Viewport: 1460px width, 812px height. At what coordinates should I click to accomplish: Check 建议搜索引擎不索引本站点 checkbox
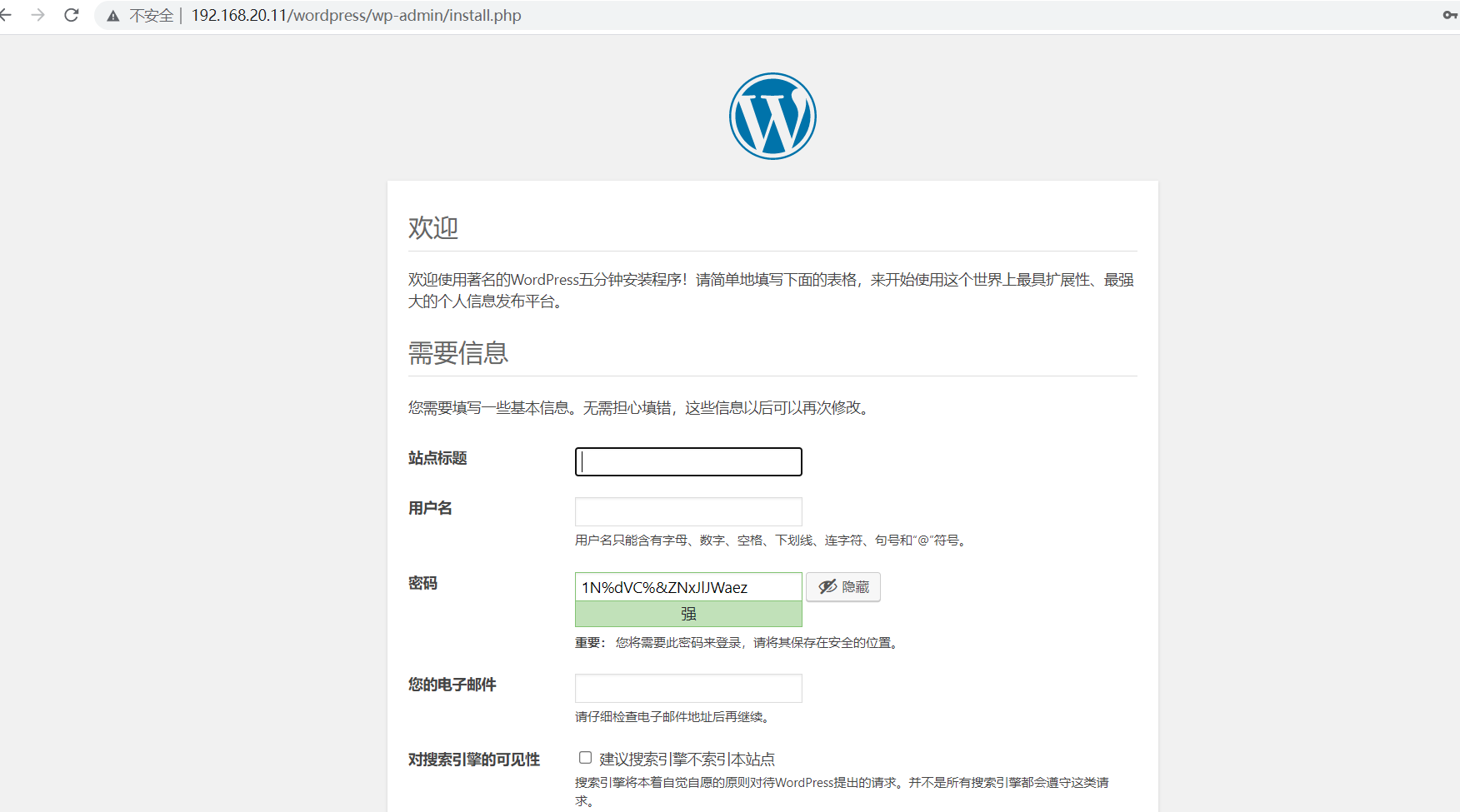(x=586, y=758)
